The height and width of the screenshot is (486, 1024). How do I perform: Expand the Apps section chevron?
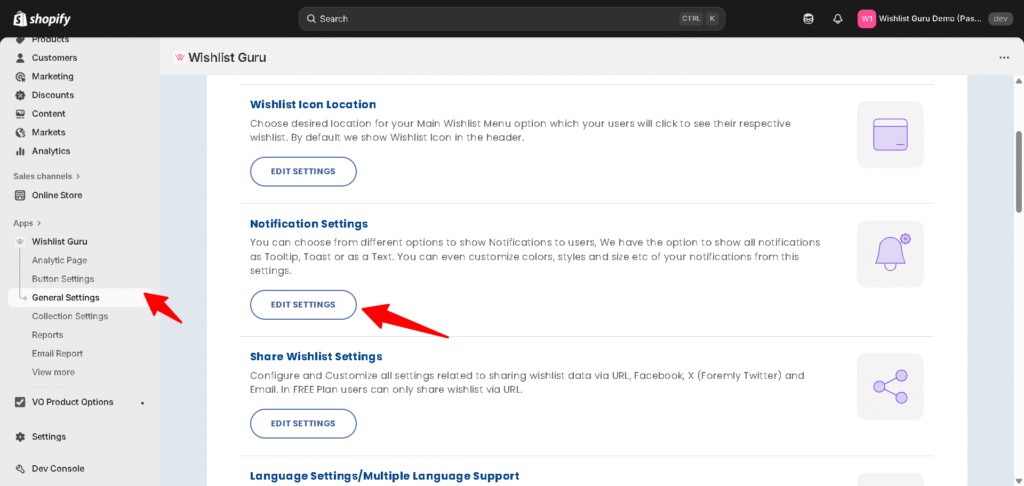pos(40,223)
